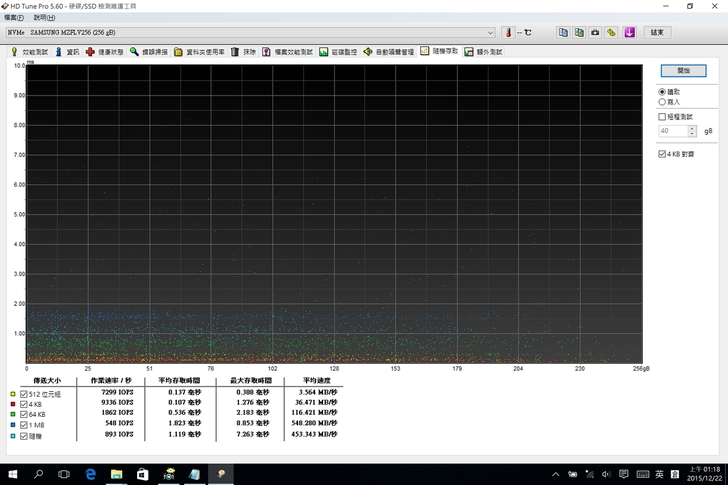Click the copy text to clipboard icon
Screen dimensions: 728x485
tap(563, 32)
